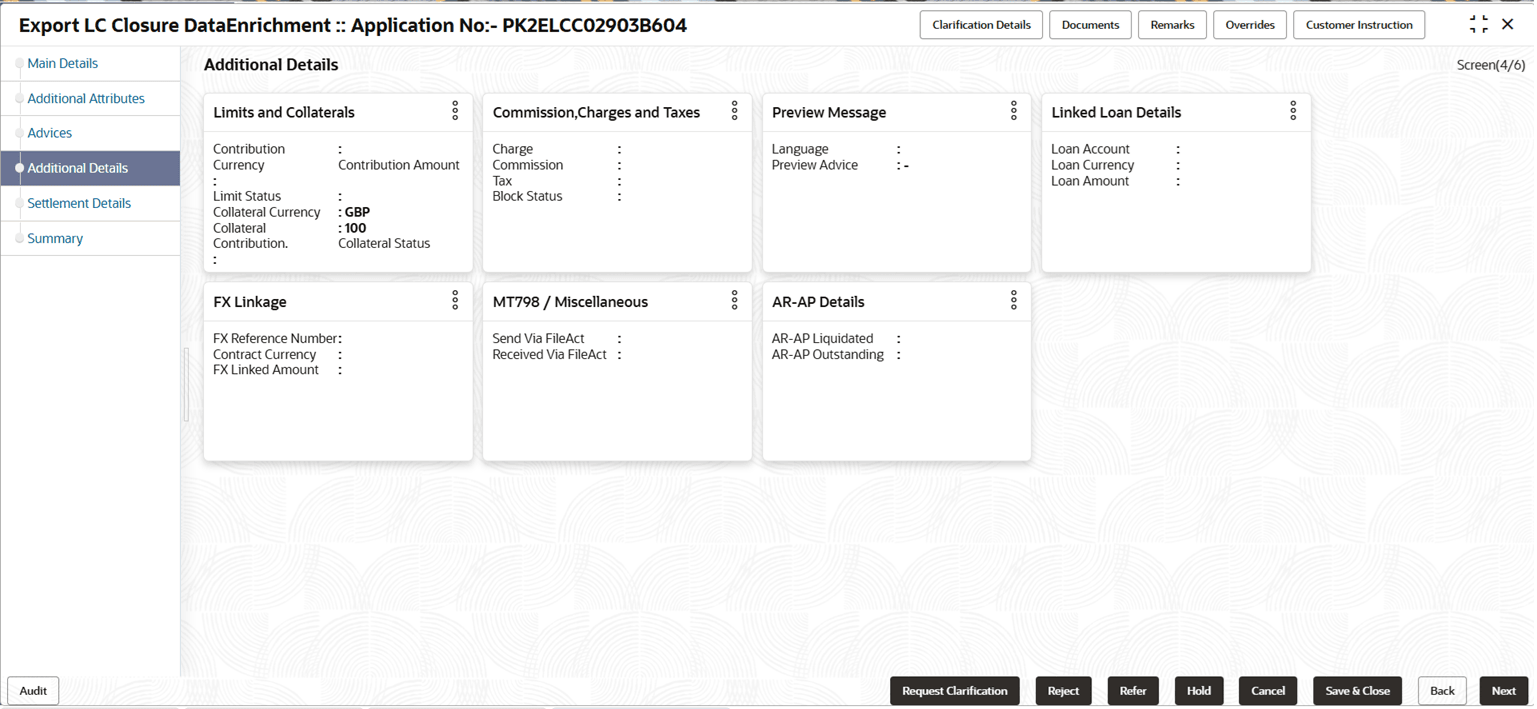The width and height of the screenshot is (1537, 709).
Task: Click the Preview Advice label
Action: click(x=815, y=165)
